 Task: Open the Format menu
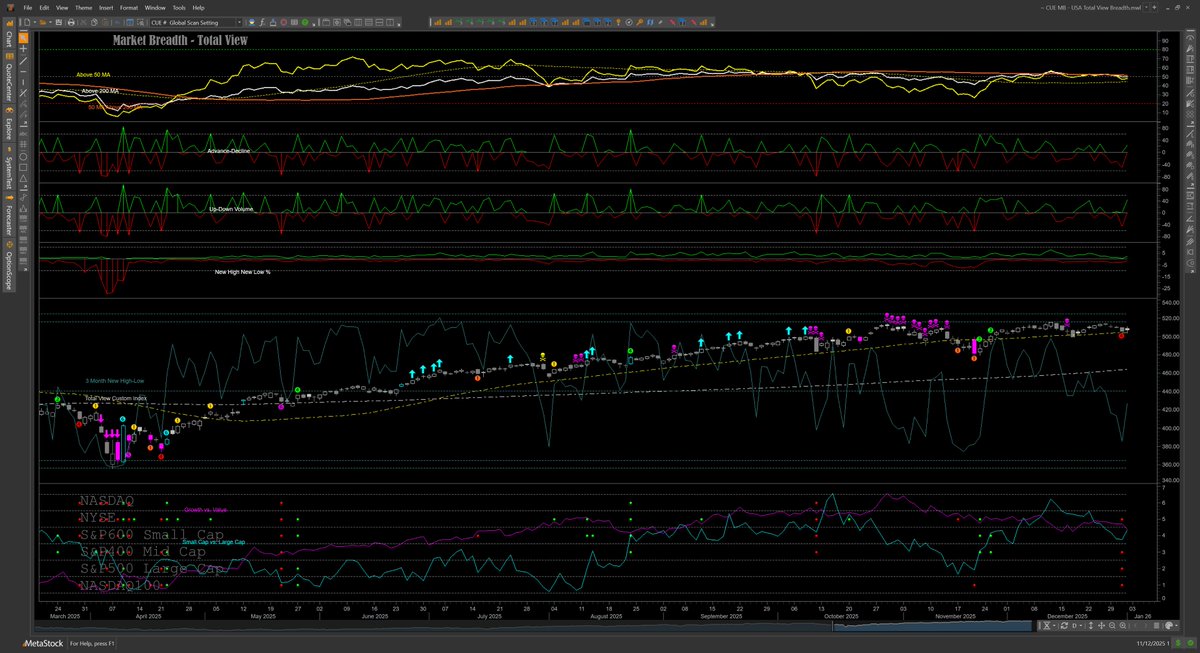point(129,7)
